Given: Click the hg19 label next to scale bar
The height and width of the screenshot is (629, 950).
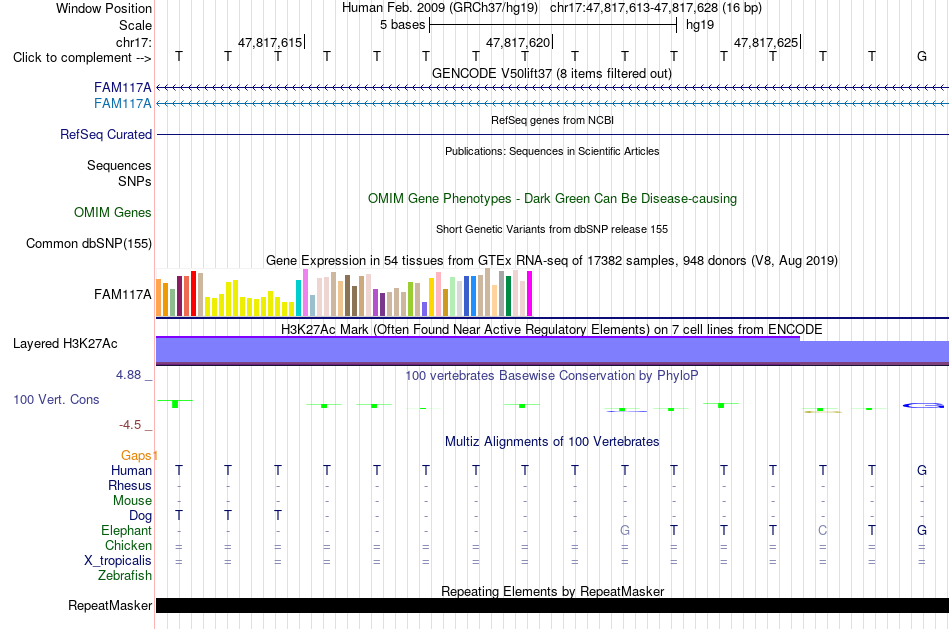Looking at the screenshot, I should 700,25.
